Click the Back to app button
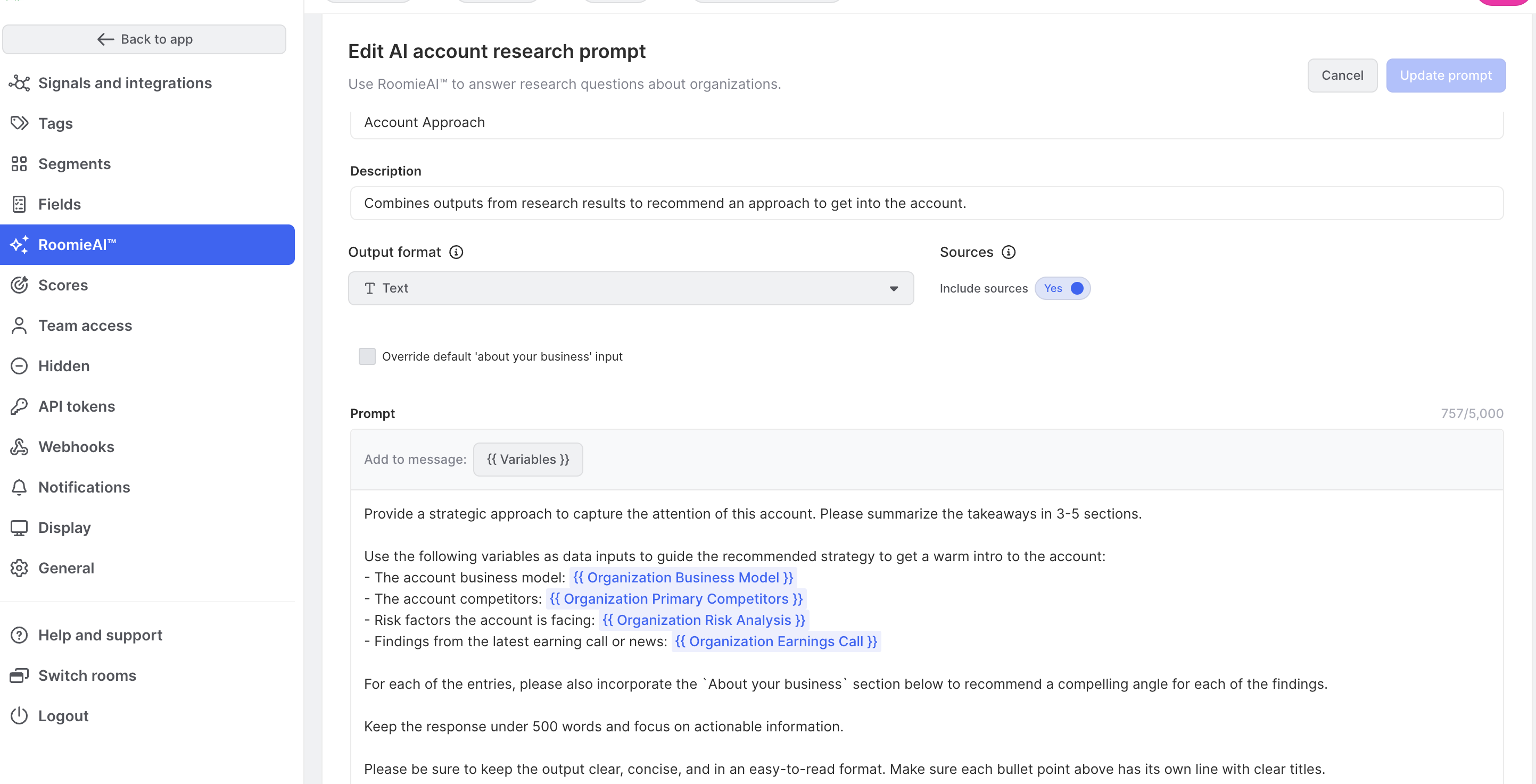This screenshot has width=1536, height=784. pos(144,39)
